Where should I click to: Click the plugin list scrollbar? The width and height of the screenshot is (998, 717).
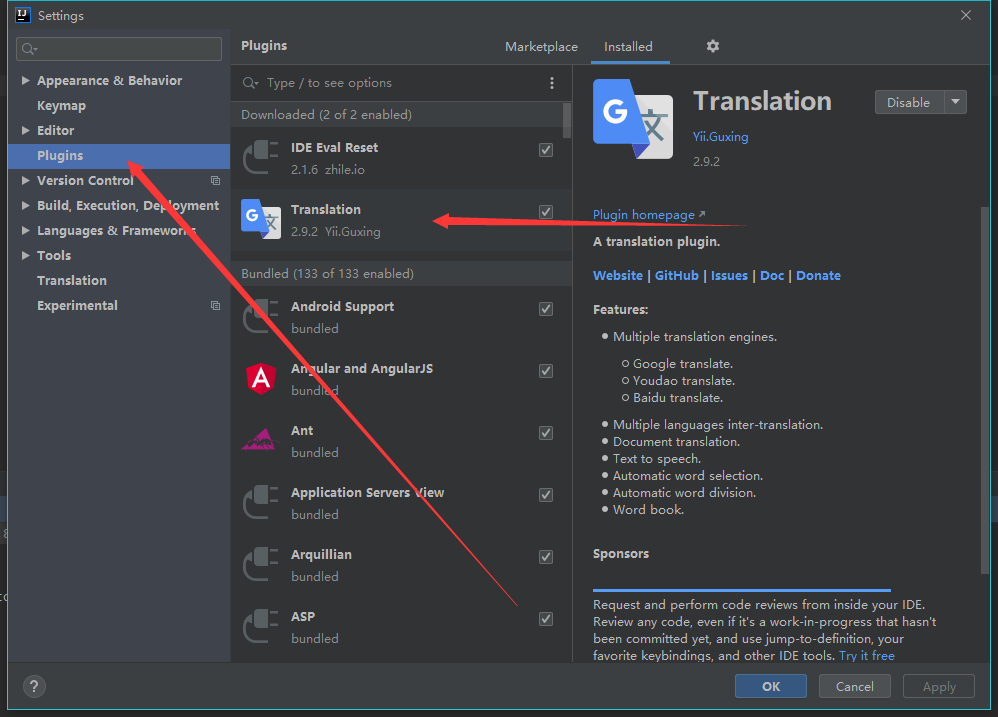tap(566, 120)
